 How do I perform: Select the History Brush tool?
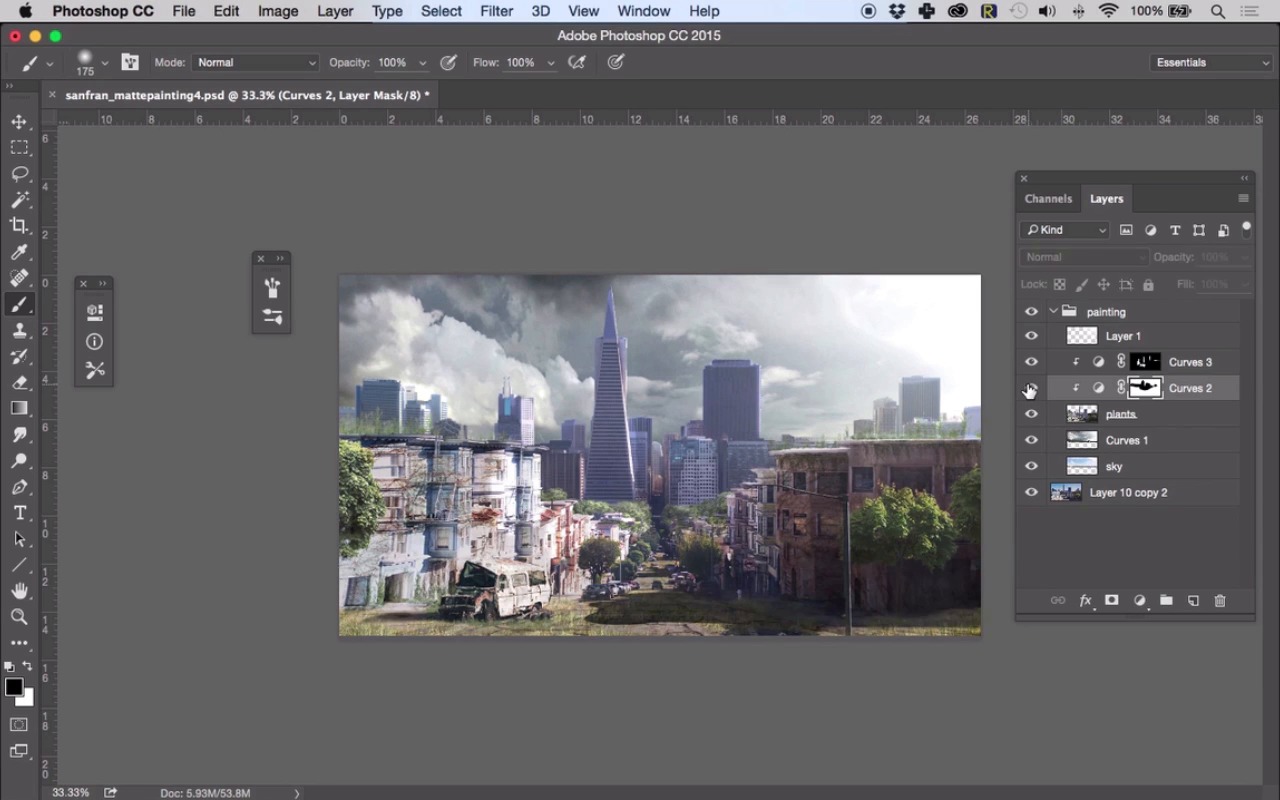(x=19, y=356)
